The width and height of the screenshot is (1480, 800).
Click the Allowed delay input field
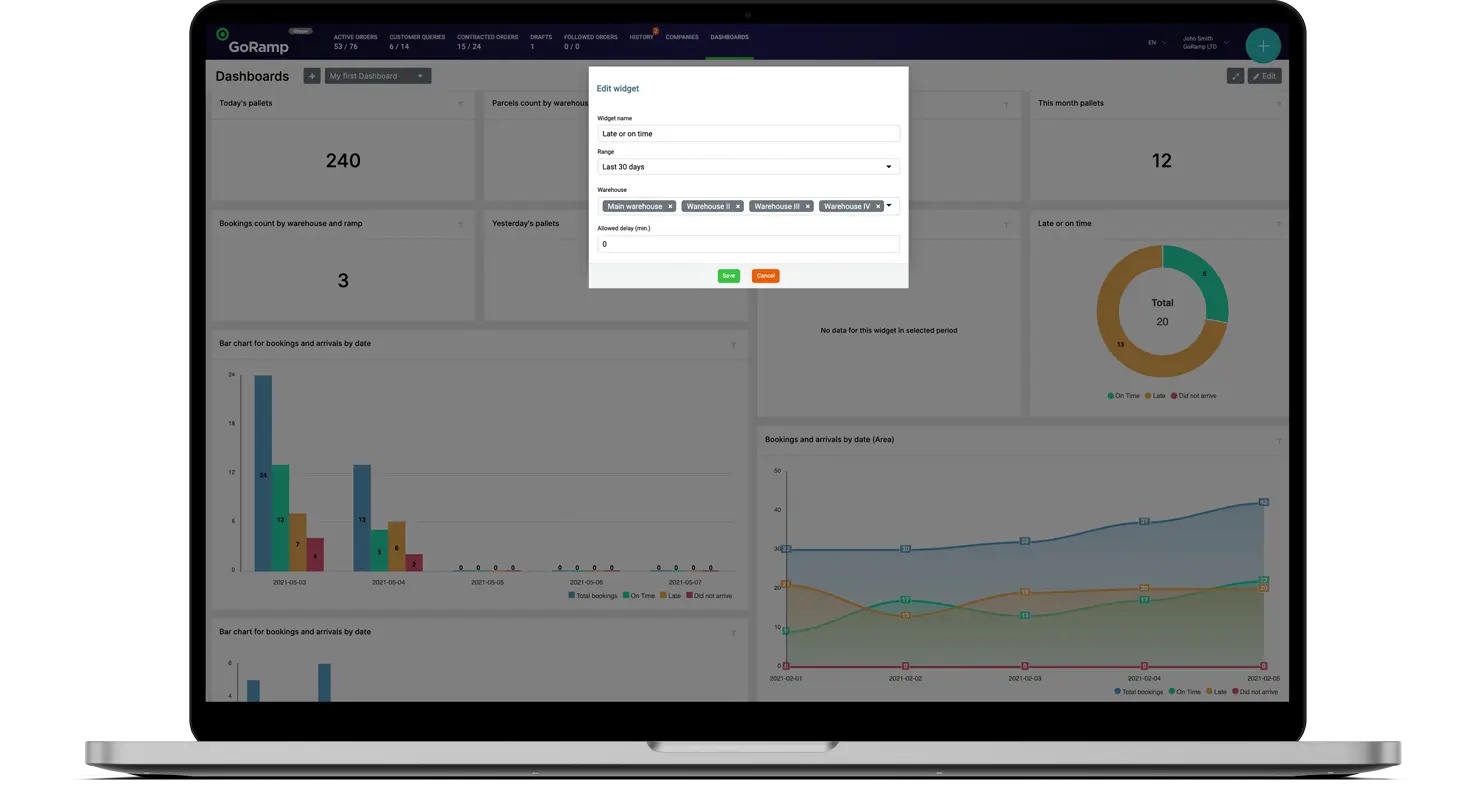(748, 244)
